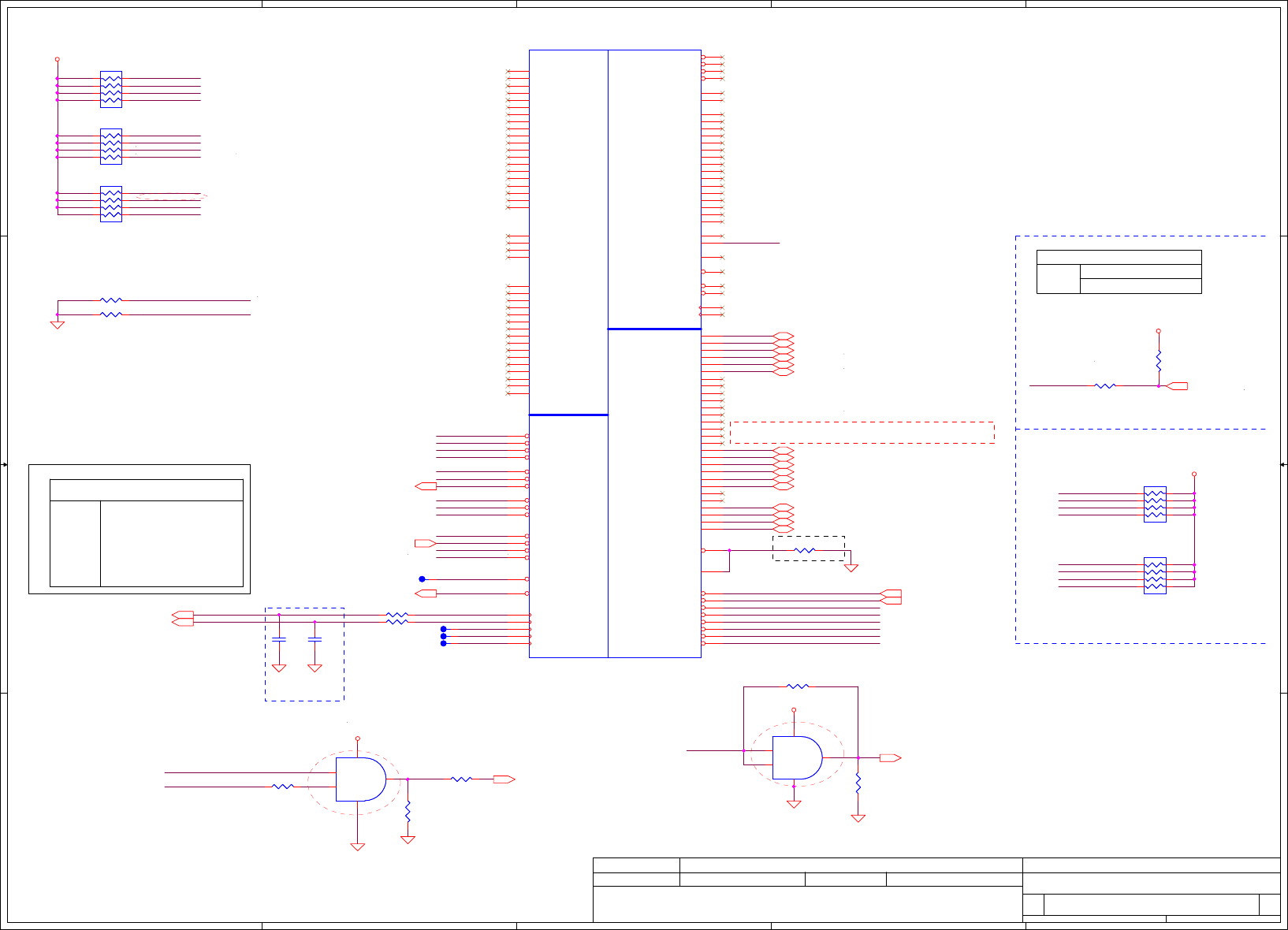The height and width of the screenshot is (930, 1288).
Task: Click the vertical pull-up resistor in the upper-right dashed region
Action: pyautogui.click(x=1159, y=362)
